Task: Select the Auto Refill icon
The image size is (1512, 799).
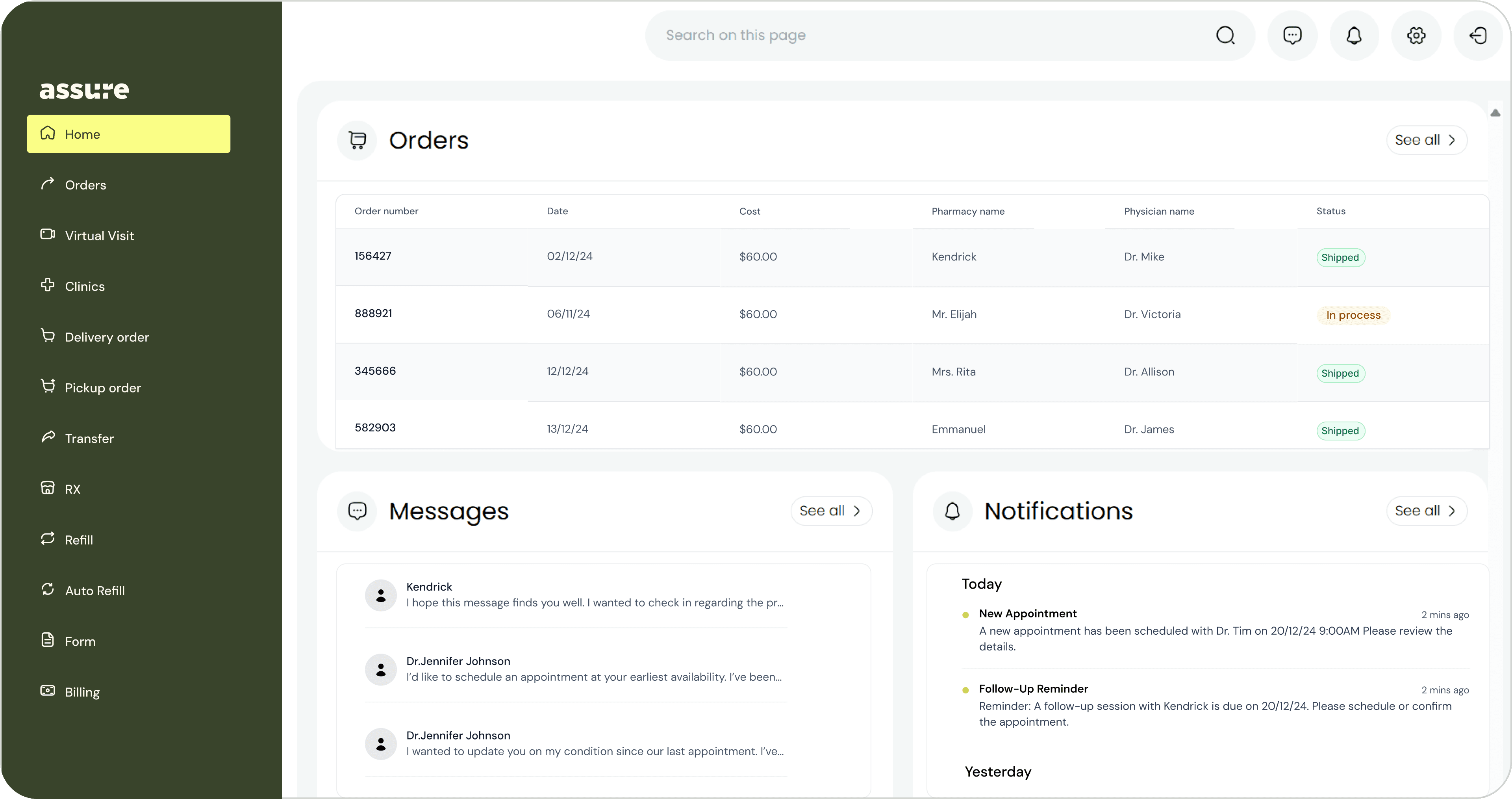Action: click(48, 590)
